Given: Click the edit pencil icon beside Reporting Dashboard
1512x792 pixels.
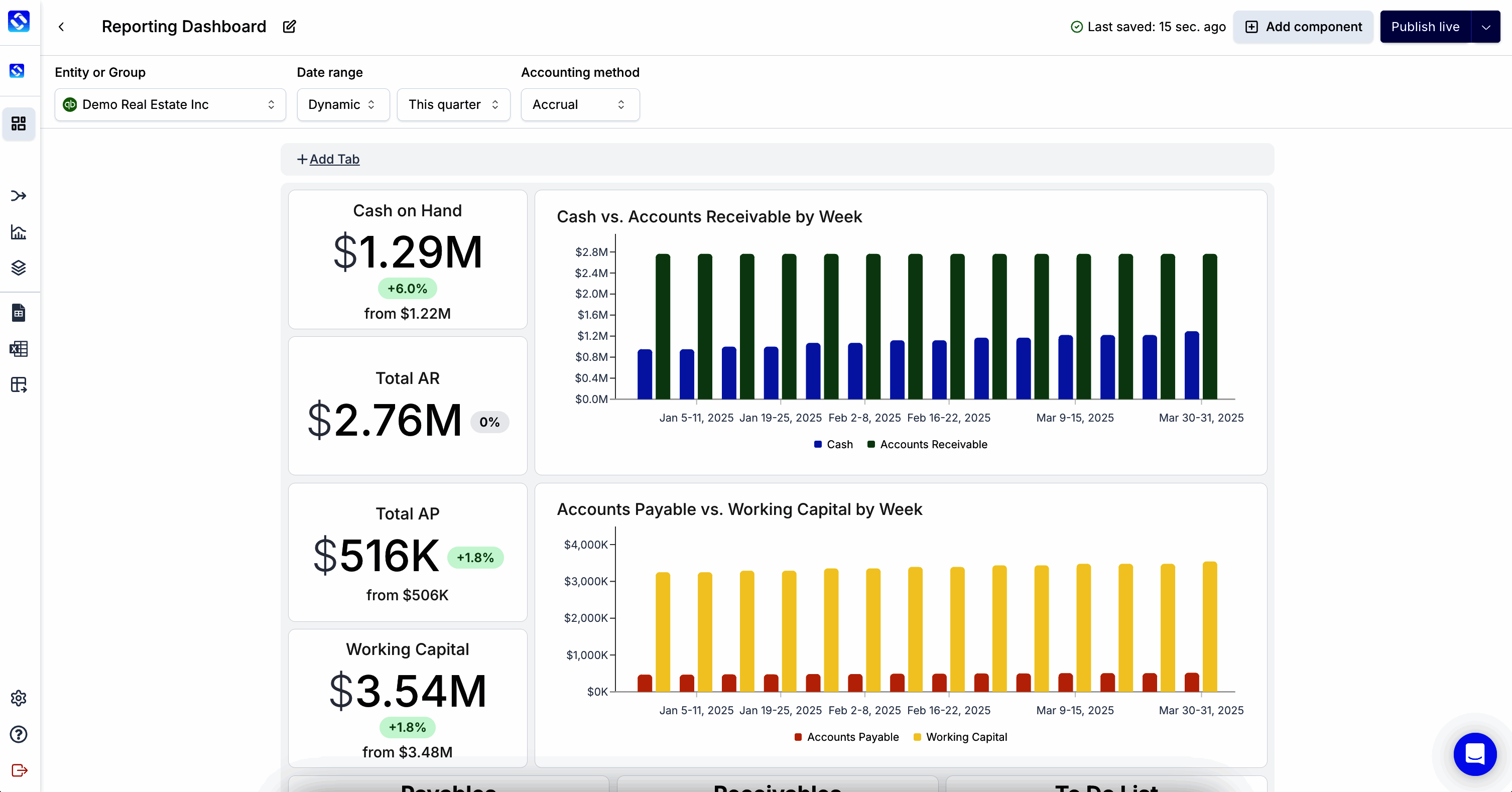Looking at the screenshot, I should (289, 27).
